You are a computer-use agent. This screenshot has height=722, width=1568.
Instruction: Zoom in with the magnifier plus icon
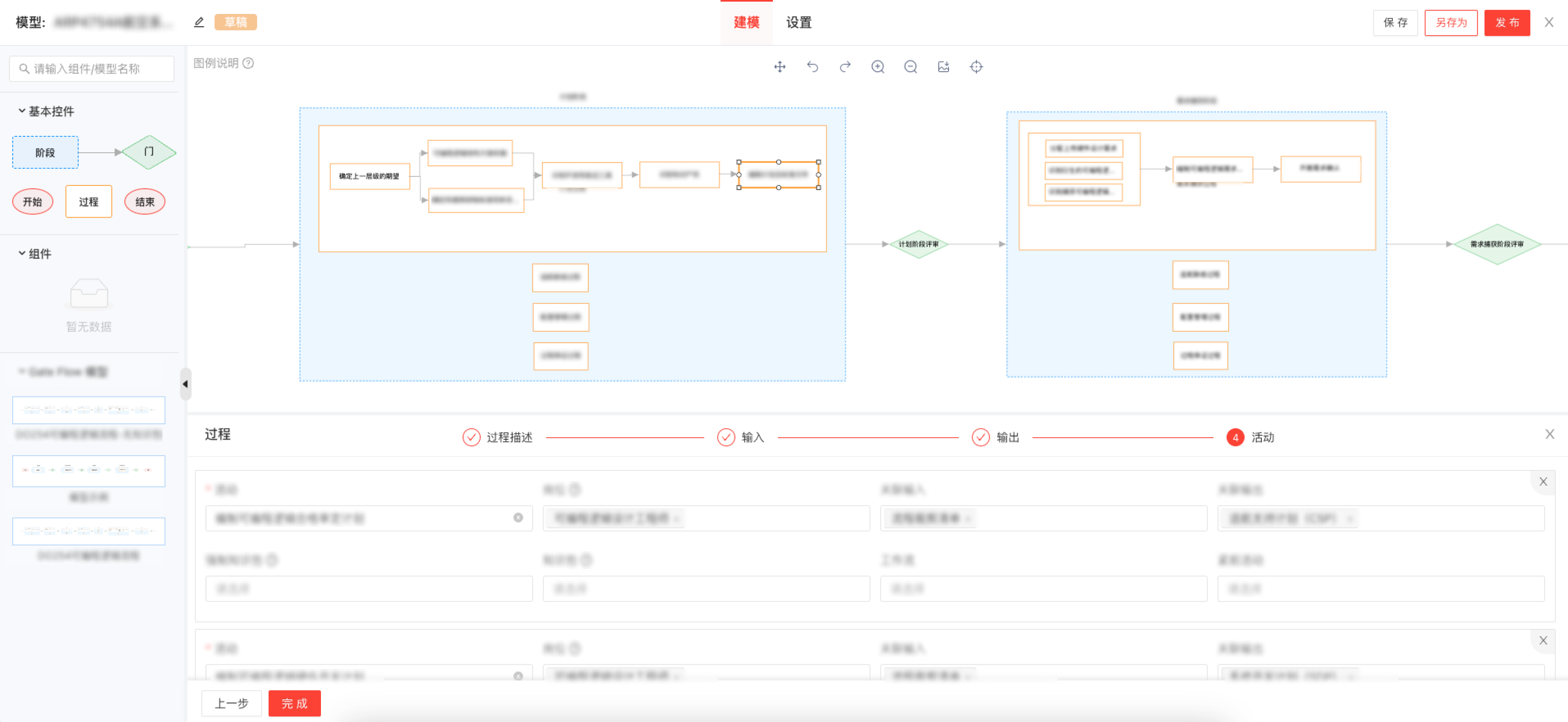pos(878,67)
